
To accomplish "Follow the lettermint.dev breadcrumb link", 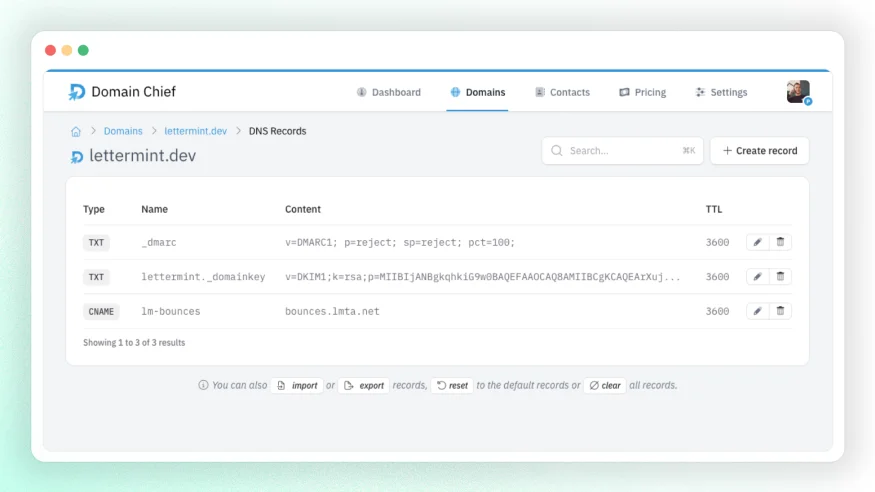I will [x=195, y=131].
